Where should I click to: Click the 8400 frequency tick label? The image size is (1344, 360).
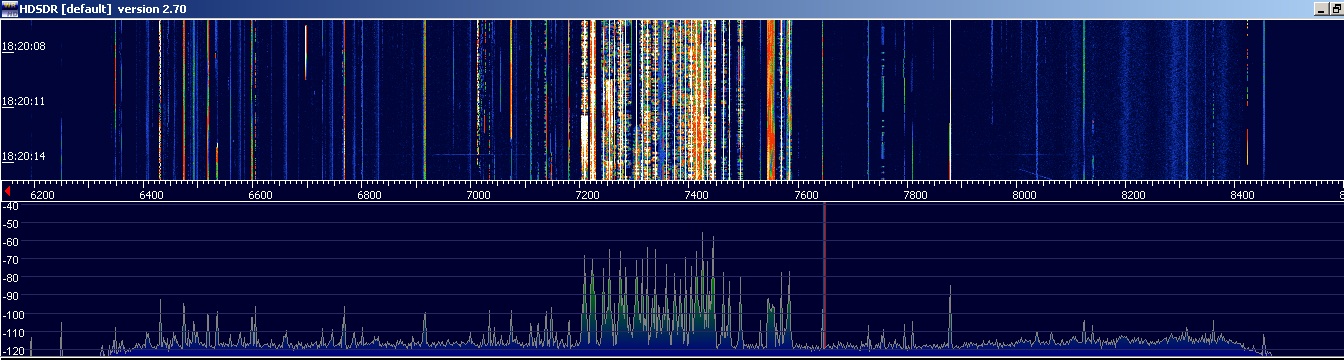[1242, 195]
